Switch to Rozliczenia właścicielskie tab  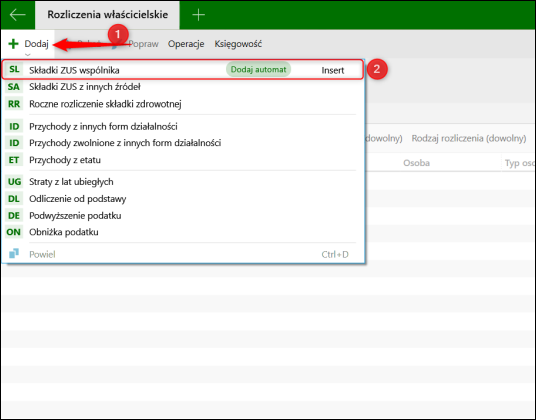(107, 15)
